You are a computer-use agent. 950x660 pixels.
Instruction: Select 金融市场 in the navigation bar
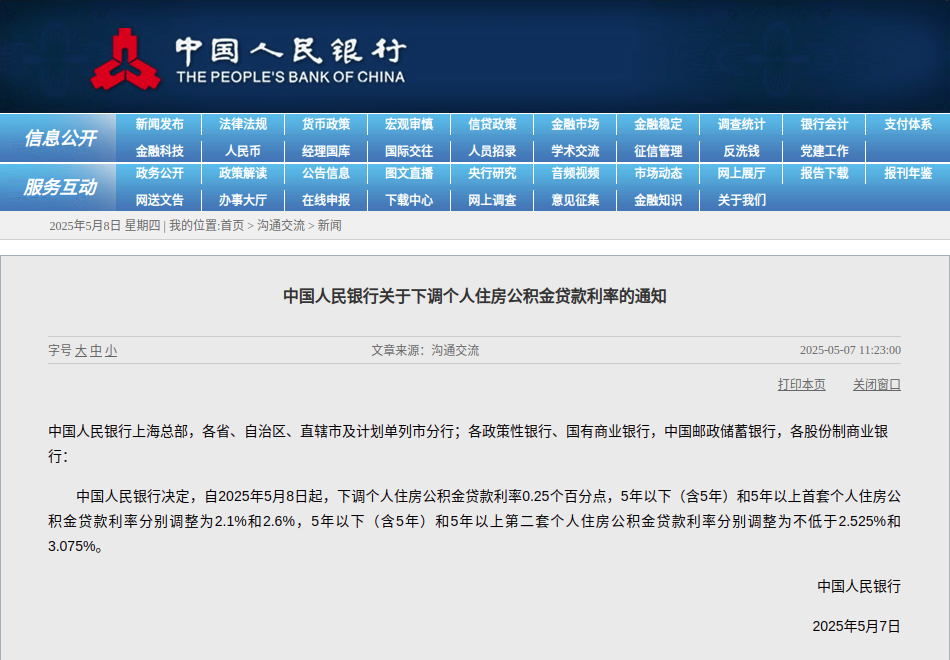click(x=575, y=124)
